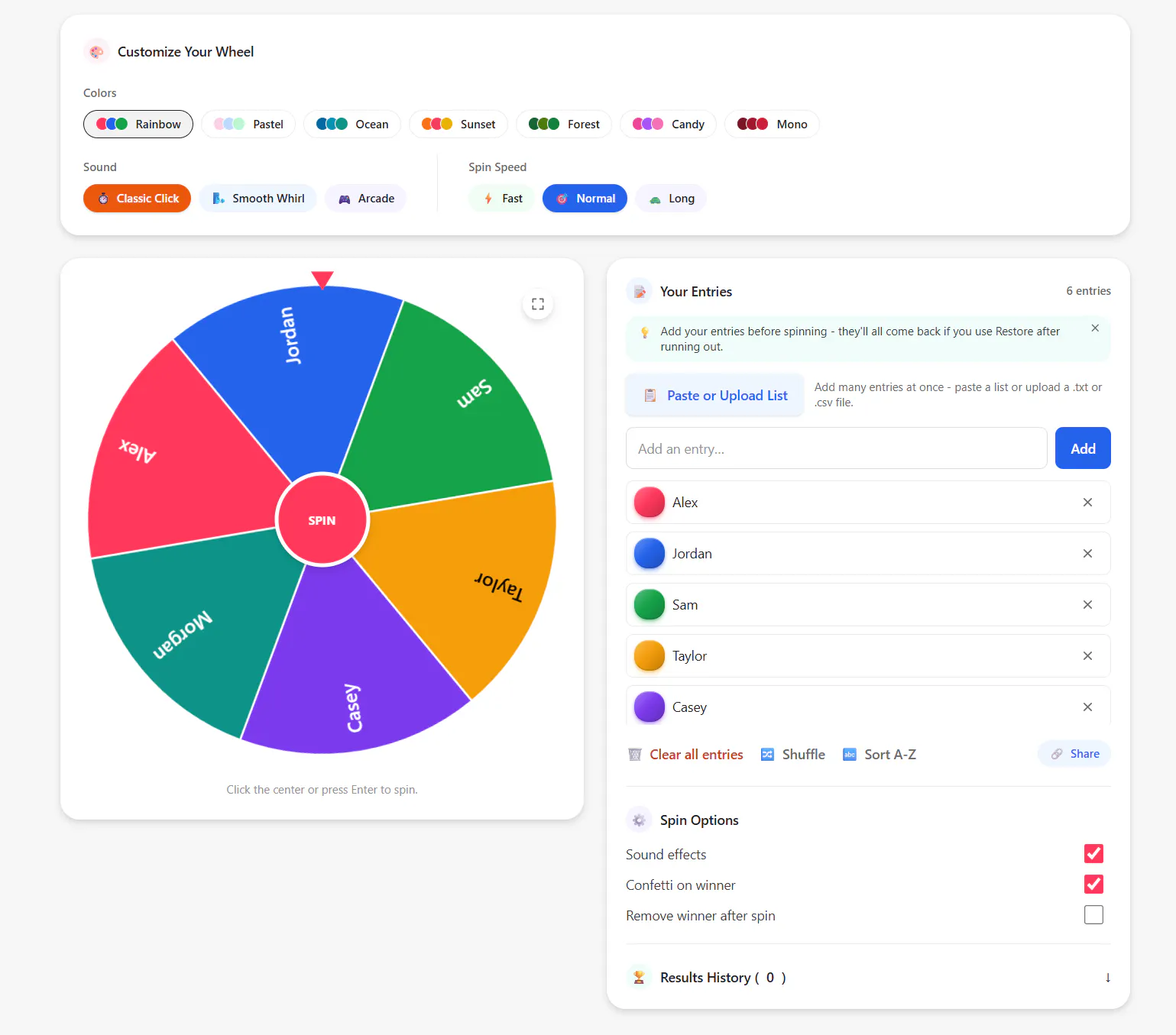Click the '6 entries' count text

[x=1088, y=291]
